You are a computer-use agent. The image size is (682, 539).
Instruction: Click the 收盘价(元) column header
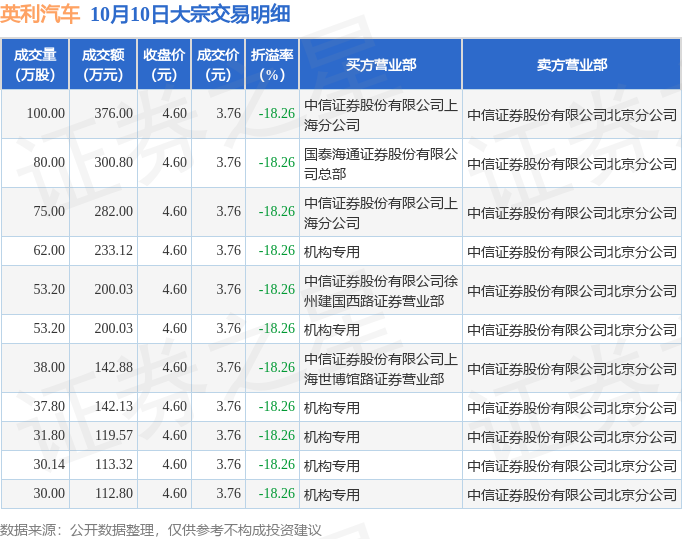(164, 64)
